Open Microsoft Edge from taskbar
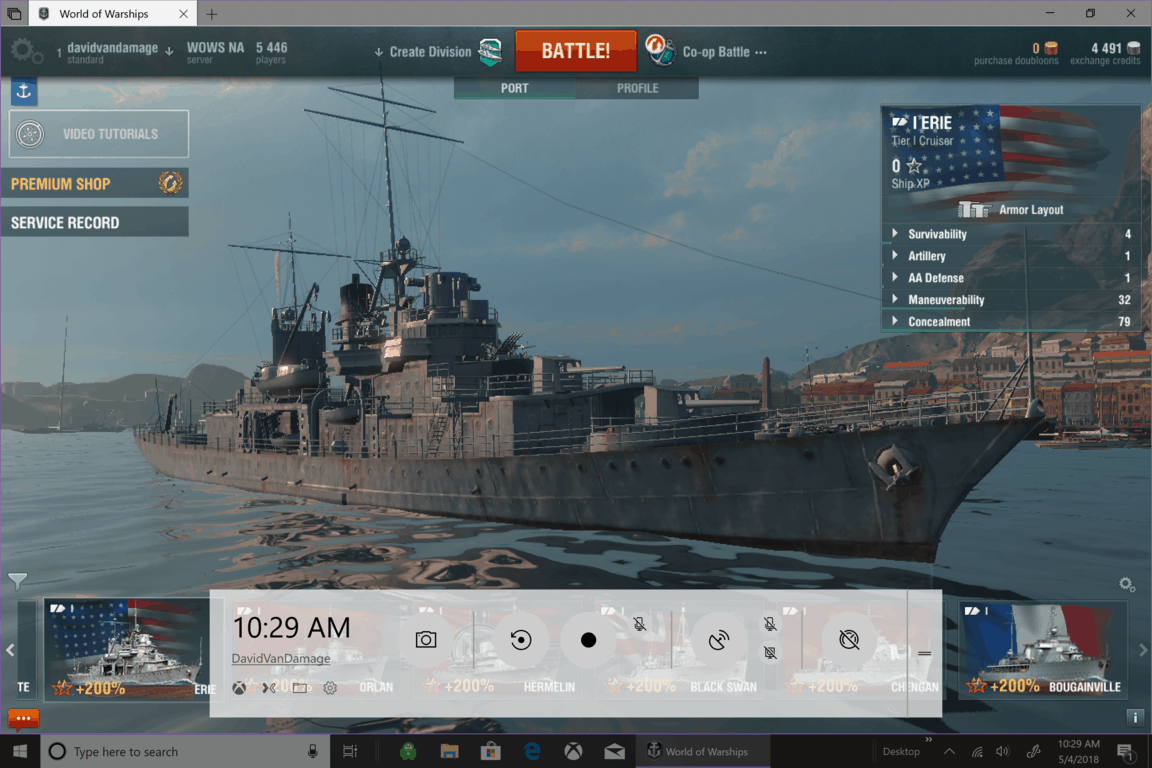This screenshot has height=768, width=1152. click(x=532, y=751)
